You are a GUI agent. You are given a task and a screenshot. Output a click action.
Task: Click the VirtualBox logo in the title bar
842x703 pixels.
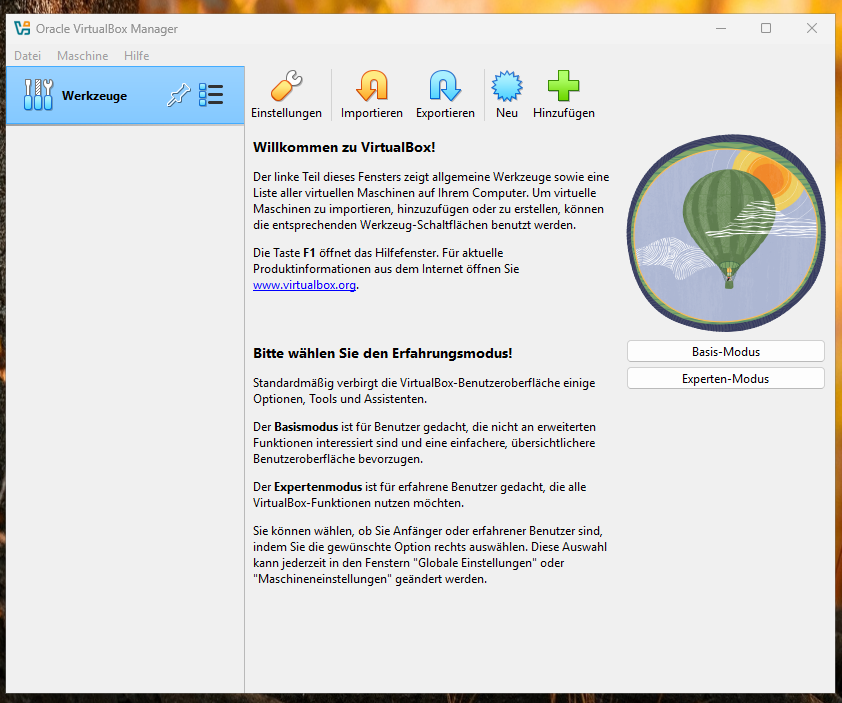22,28
